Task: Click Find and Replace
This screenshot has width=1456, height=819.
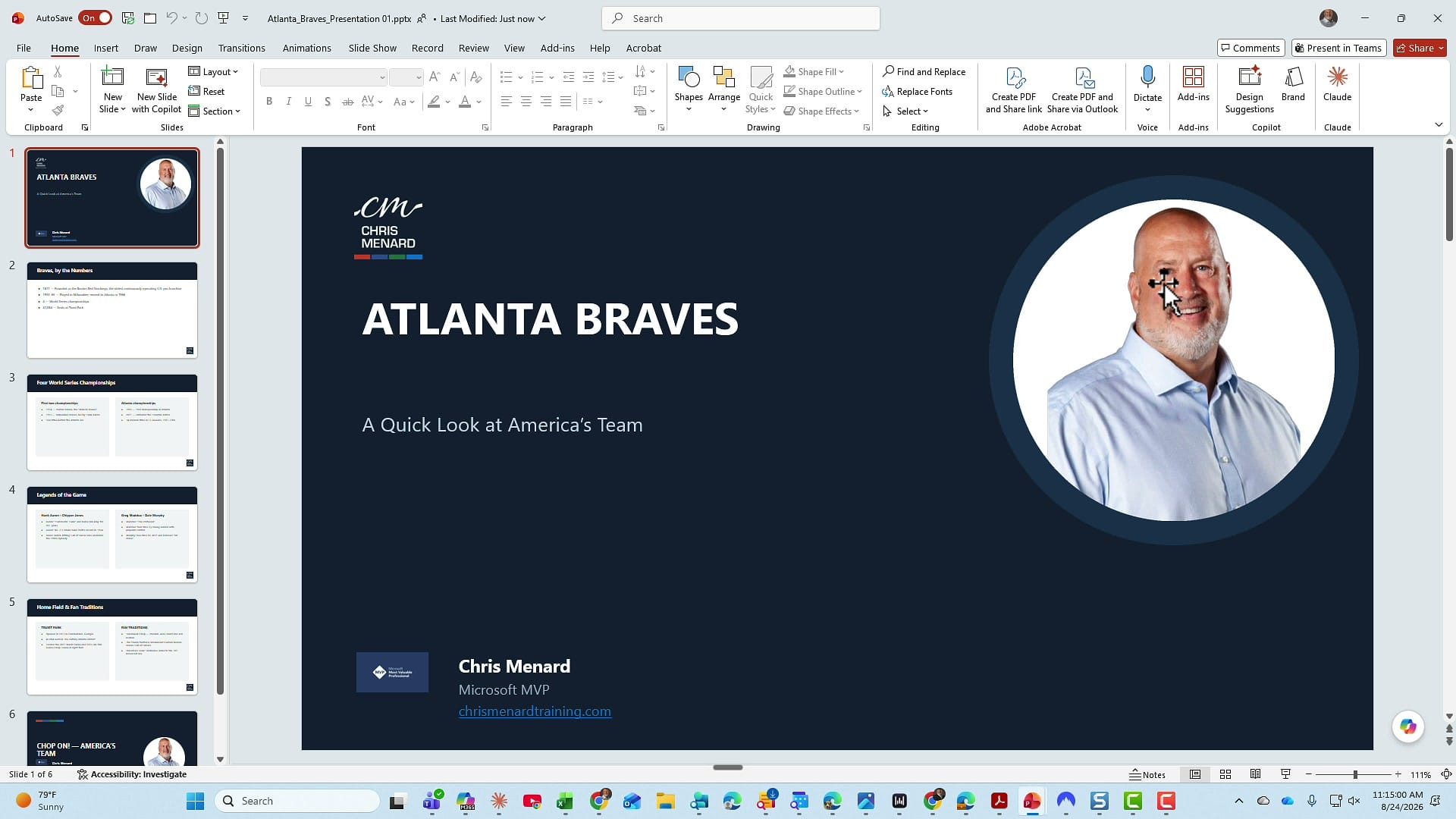Action: point(924,71)
